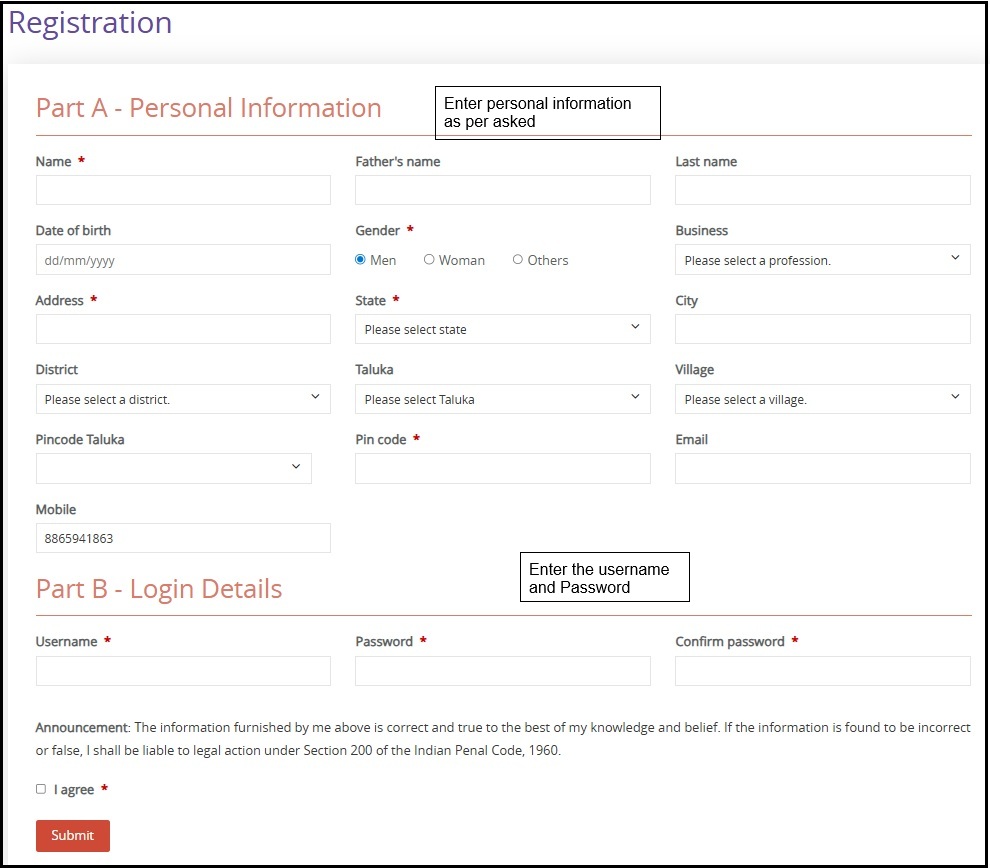The height and width of the screenshot is (868, 990).
Task: Open the District dropdown list
Action: point(183,399)
